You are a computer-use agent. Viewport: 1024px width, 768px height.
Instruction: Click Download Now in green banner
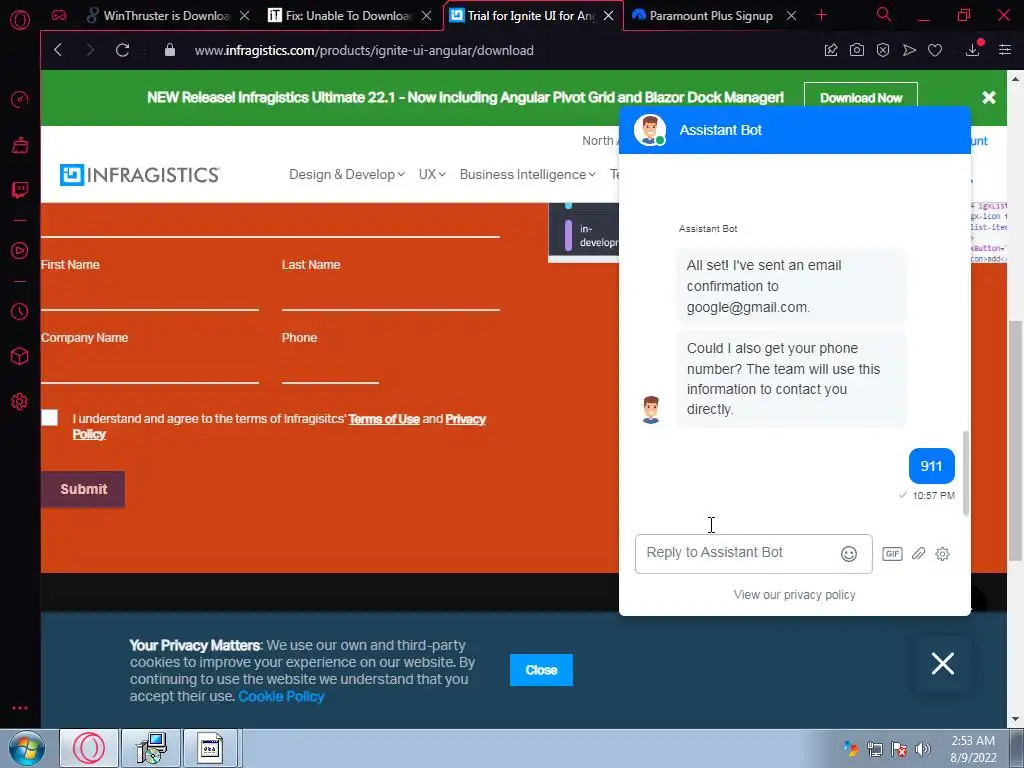(x=861, y=98)
